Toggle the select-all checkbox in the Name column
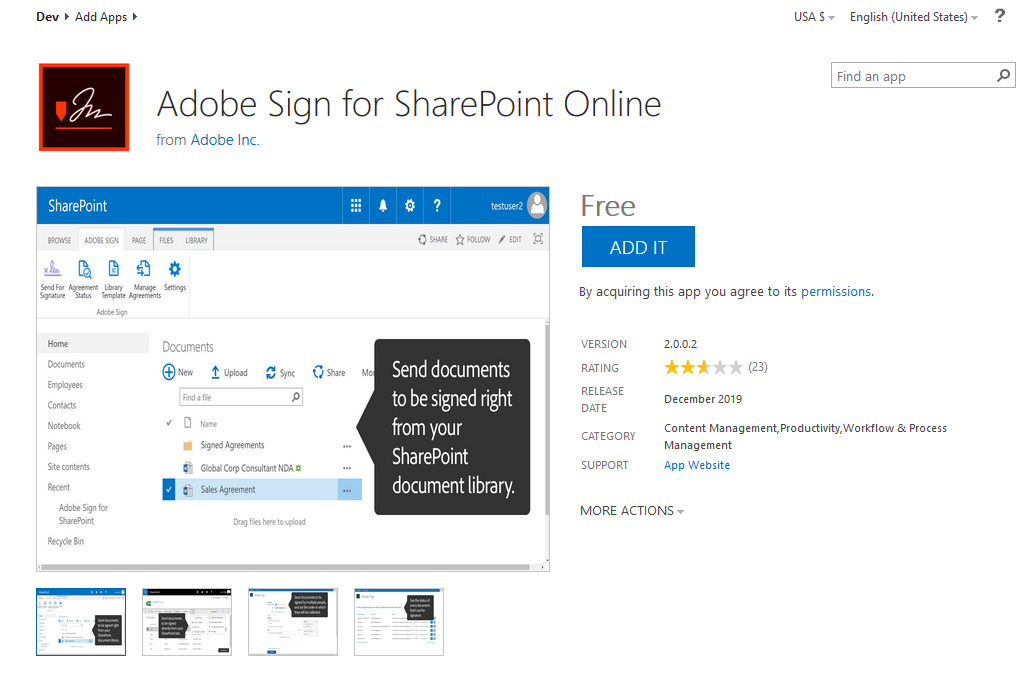This screenshot has width=1031, height=678. 167,423
